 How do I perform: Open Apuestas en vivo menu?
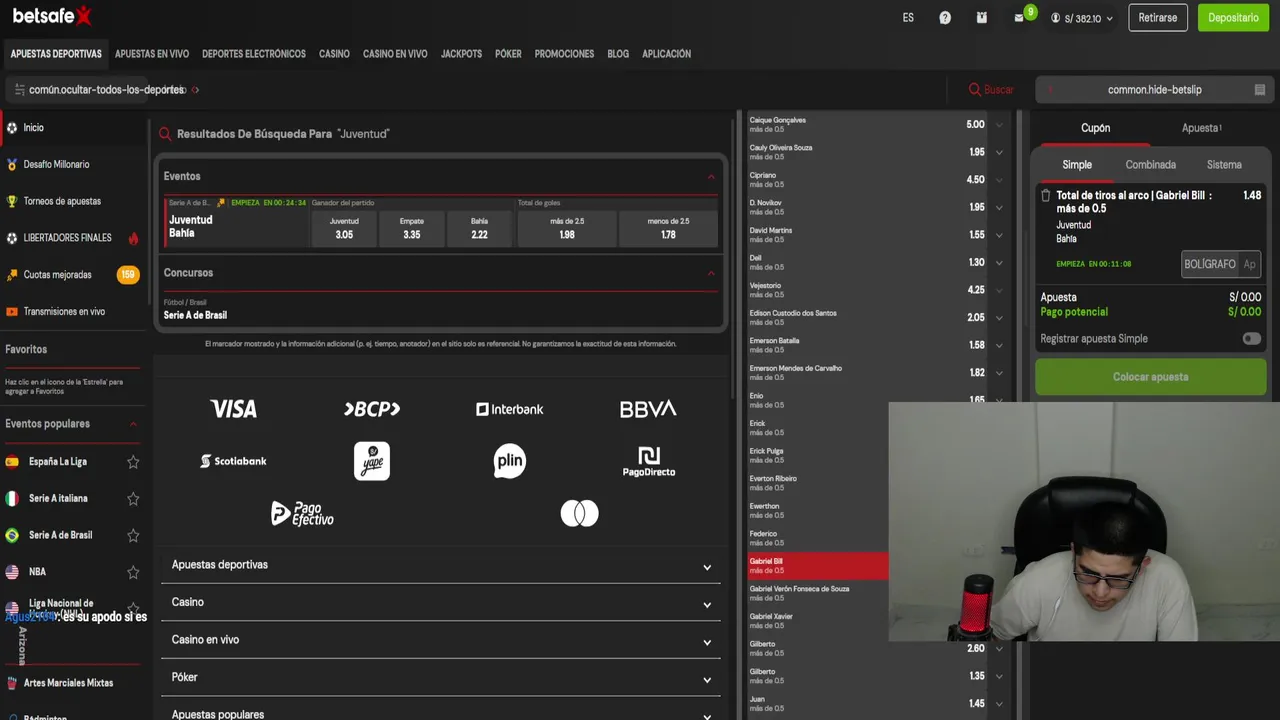[152, 54]
